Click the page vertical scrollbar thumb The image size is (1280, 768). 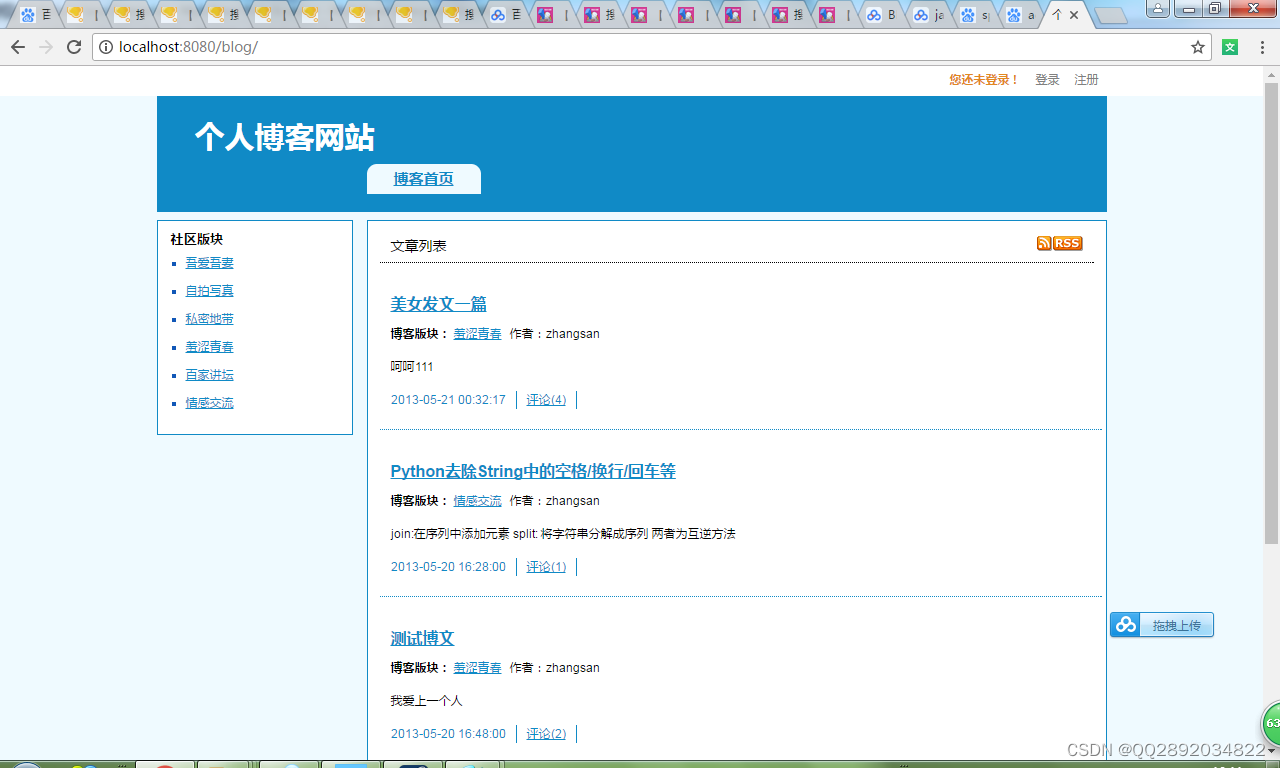(x=1271, y=312)
